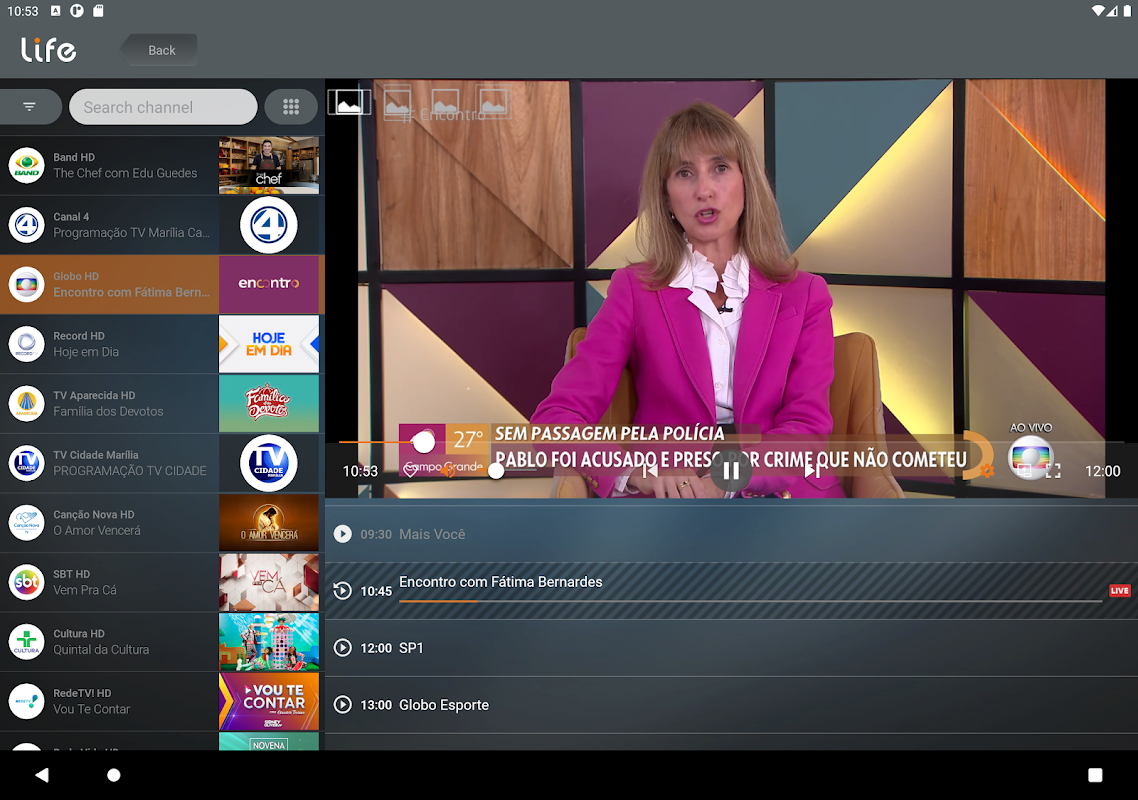
Task: Play the 09:30 Mais Você program
Action: click(x=343, y=534)
